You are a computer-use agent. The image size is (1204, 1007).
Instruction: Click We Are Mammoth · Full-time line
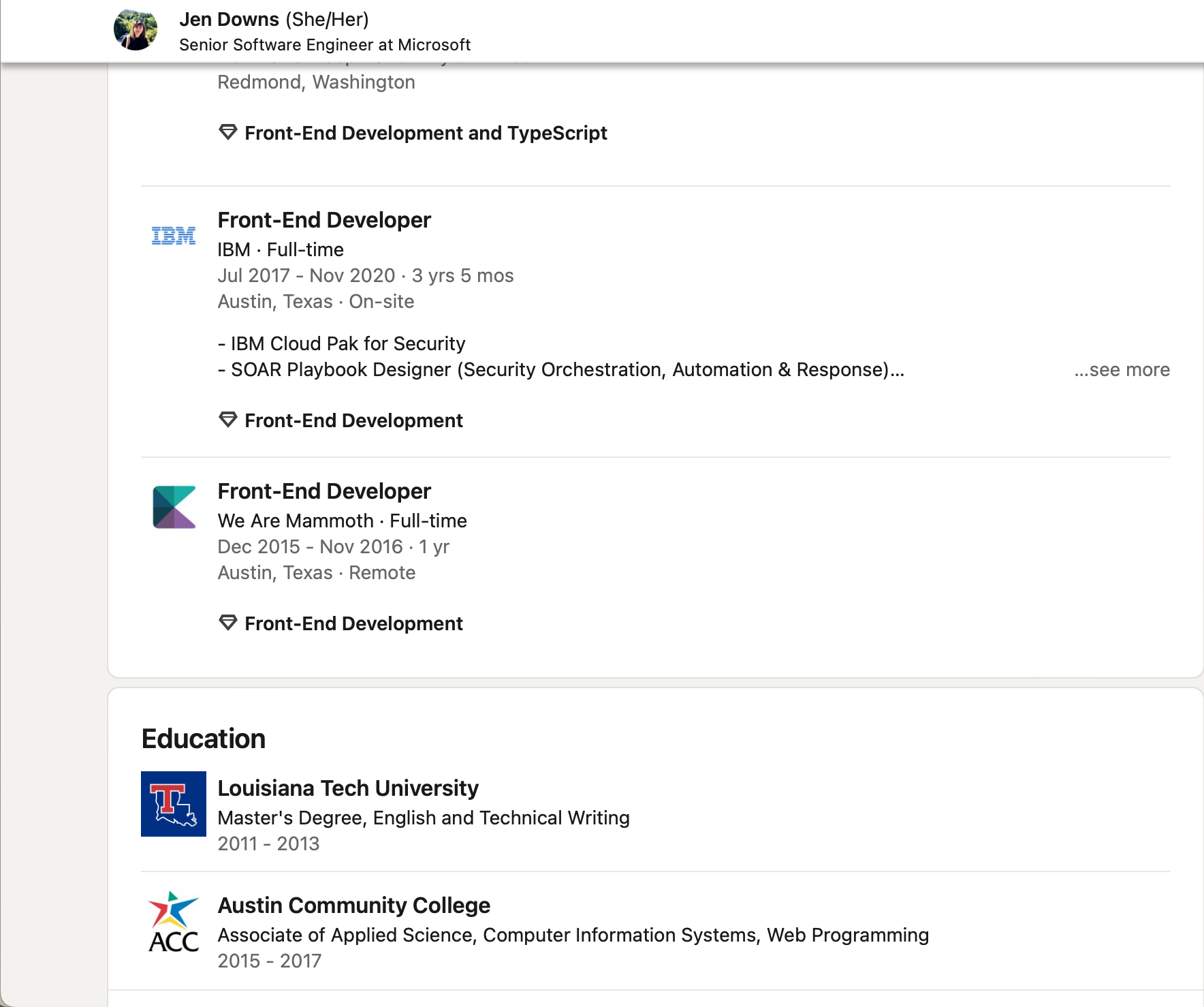pyautogui.click(x=342, y=521)
